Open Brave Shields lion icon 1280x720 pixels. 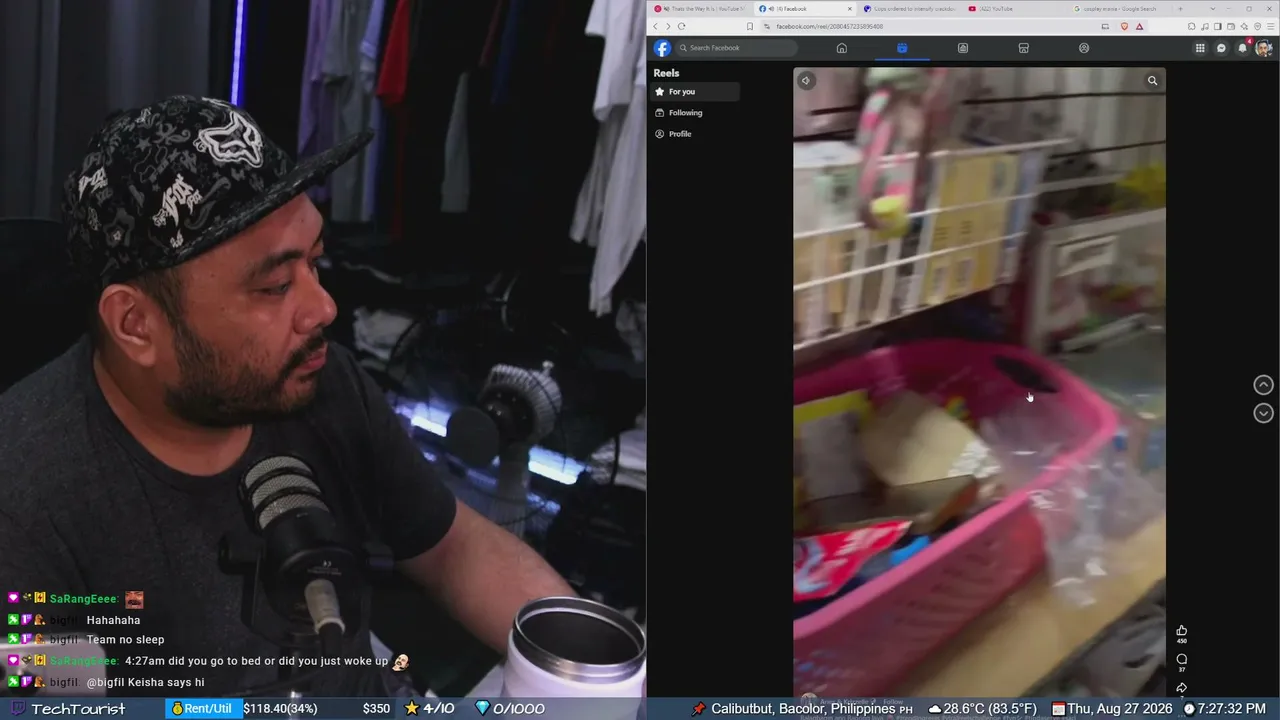1125,26
